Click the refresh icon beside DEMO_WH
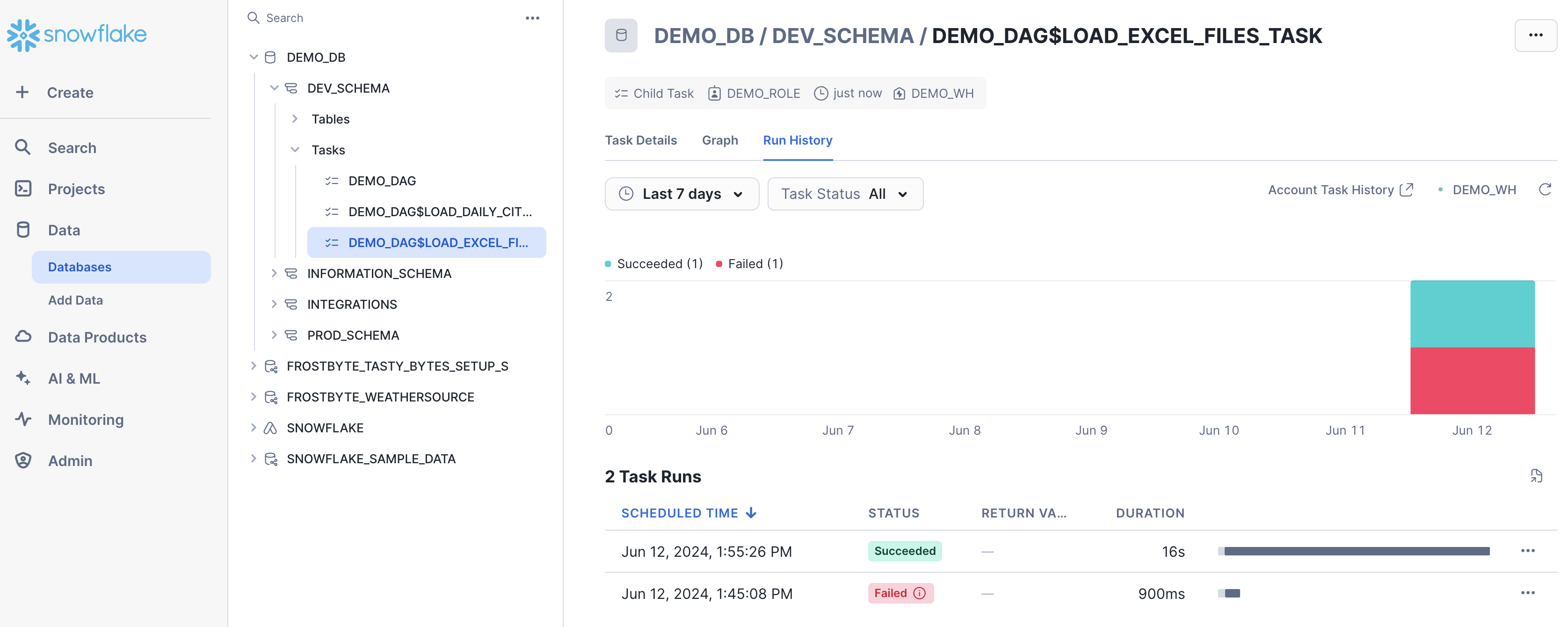Image resolution: width=1568 pixels, height=627 pixels. pos(1545,190)
